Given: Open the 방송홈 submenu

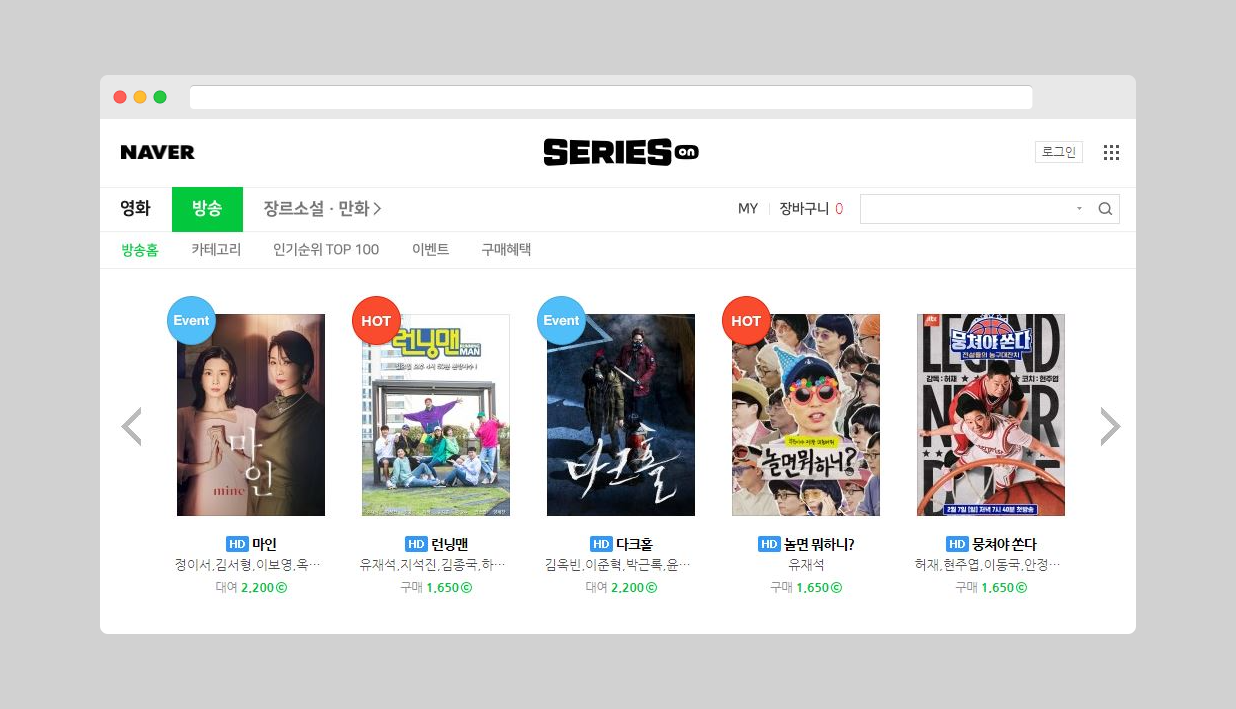Looking at the screenshot, I should pyautogui.click(x=140, y=250).
